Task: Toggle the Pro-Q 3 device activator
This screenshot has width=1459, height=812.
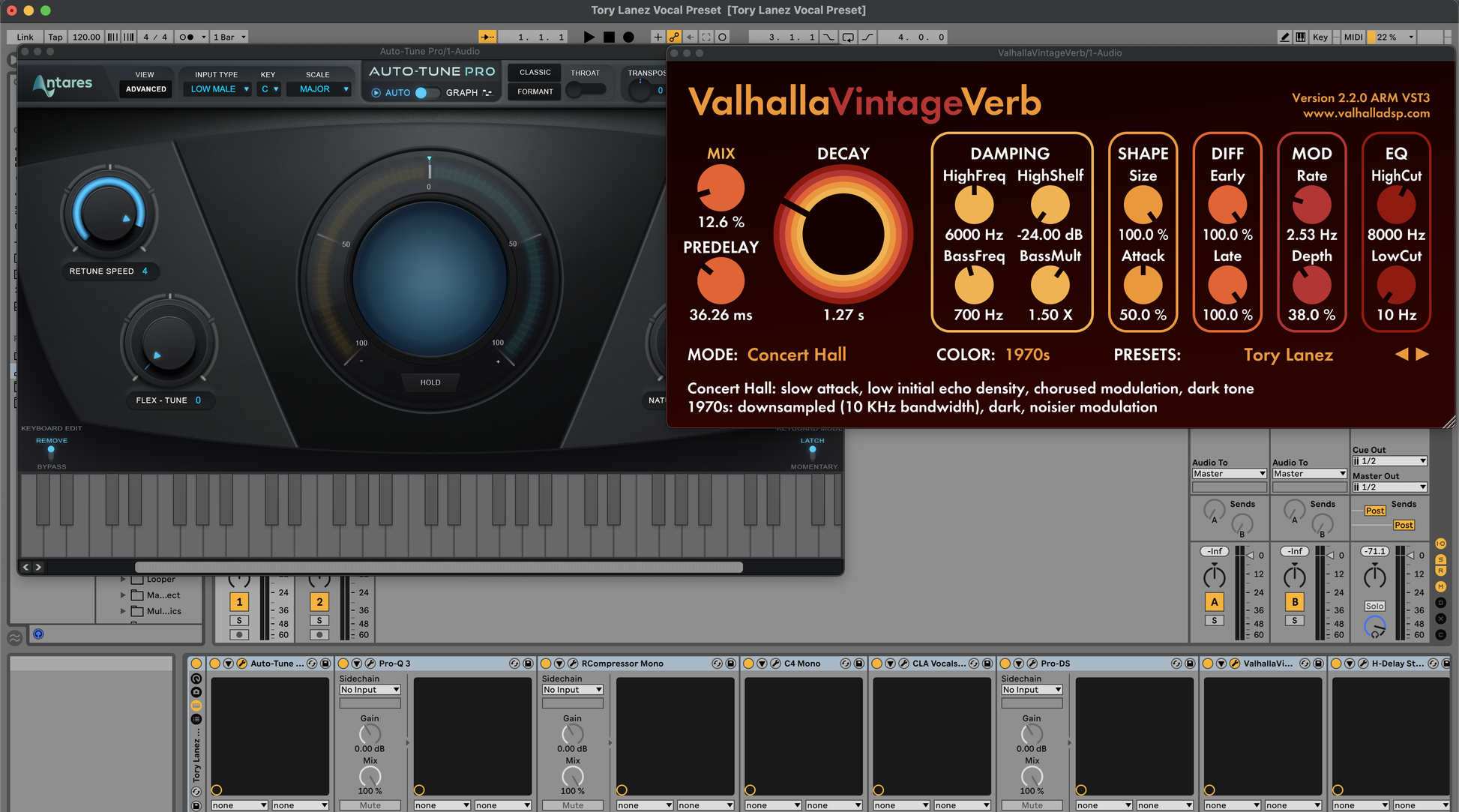Action: (343, 664)
